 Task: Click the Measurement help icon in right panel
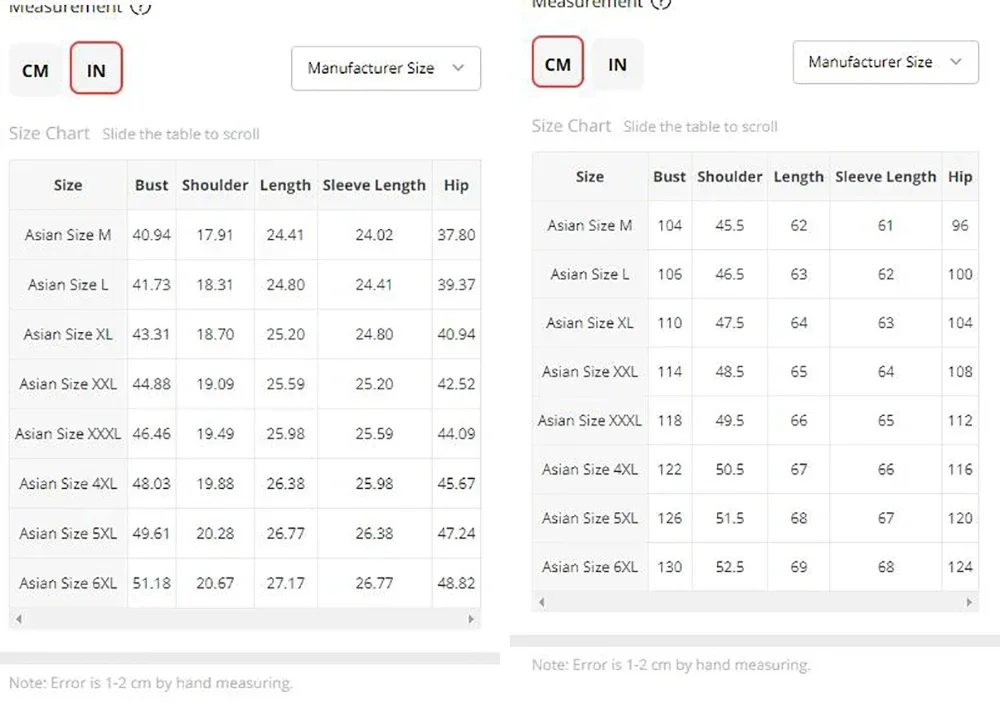tap(661, 3)
